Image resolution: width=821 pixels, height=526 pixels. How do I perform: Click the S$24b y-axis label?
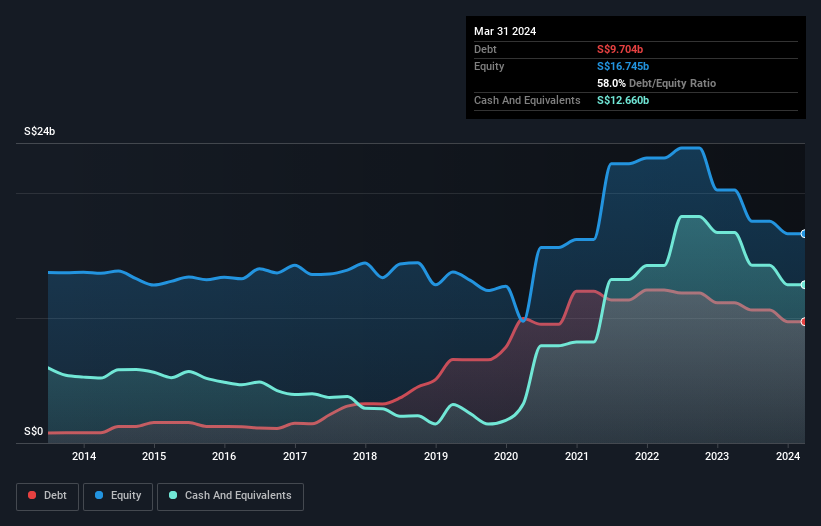[x=39, y=131]
